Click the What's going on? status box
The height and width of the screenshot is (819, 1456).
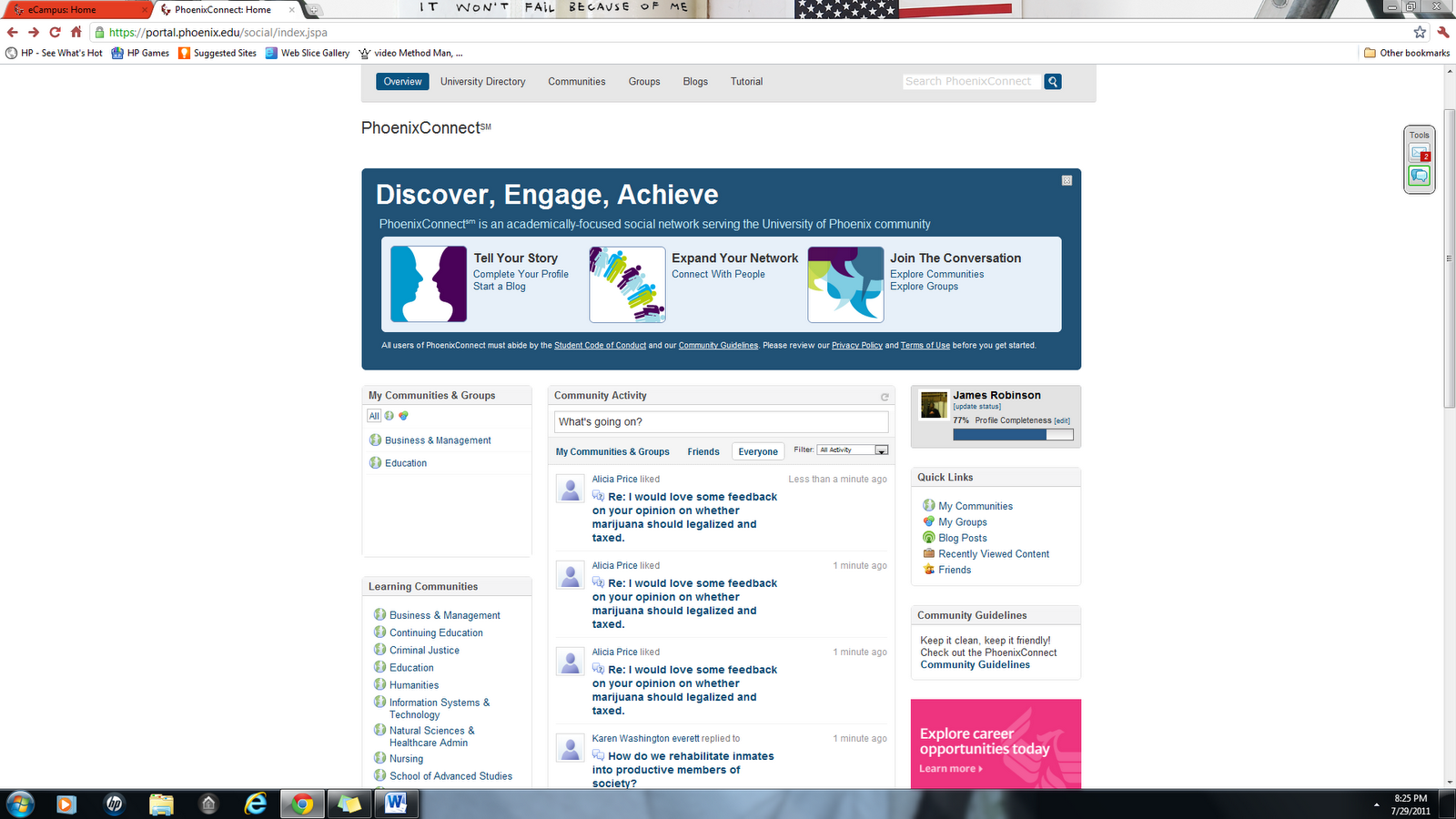[721, 422]
